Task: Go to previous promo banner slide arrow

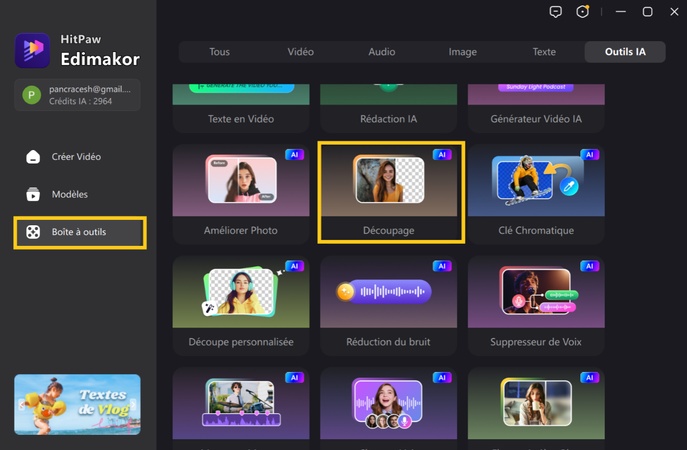Action: pyautogui.click(x=21, y=405)
